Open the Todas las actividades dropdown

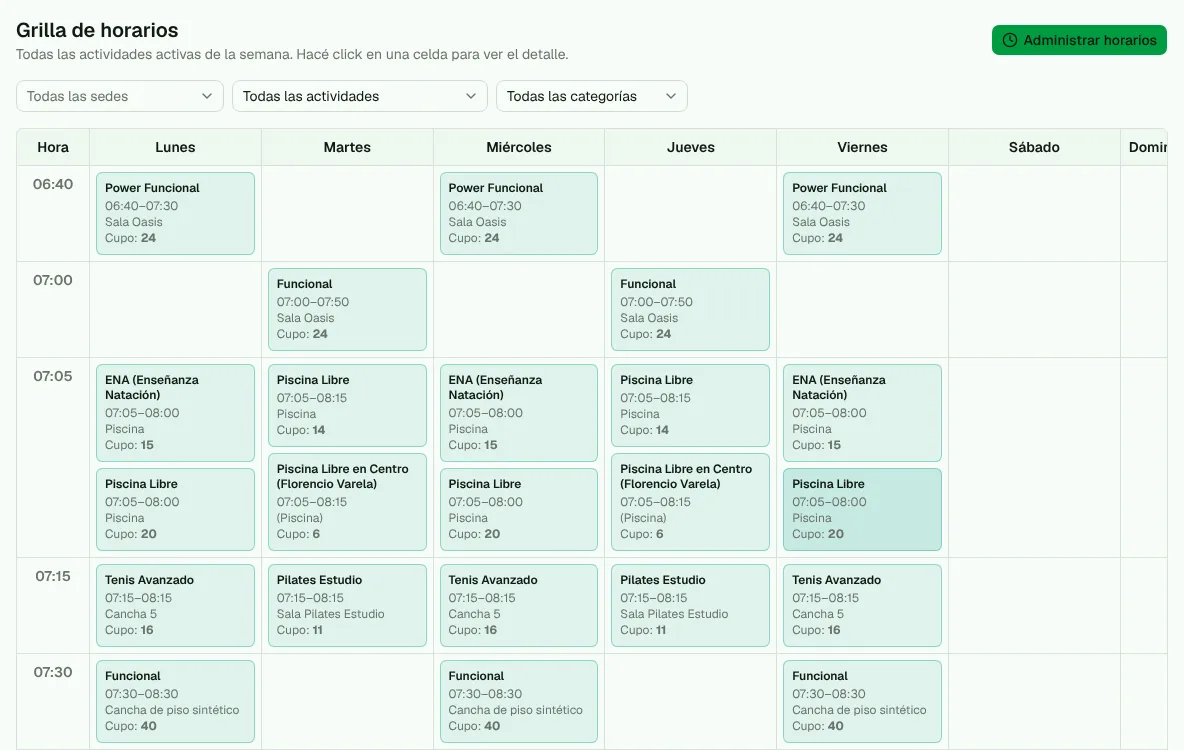coord(359,96)
